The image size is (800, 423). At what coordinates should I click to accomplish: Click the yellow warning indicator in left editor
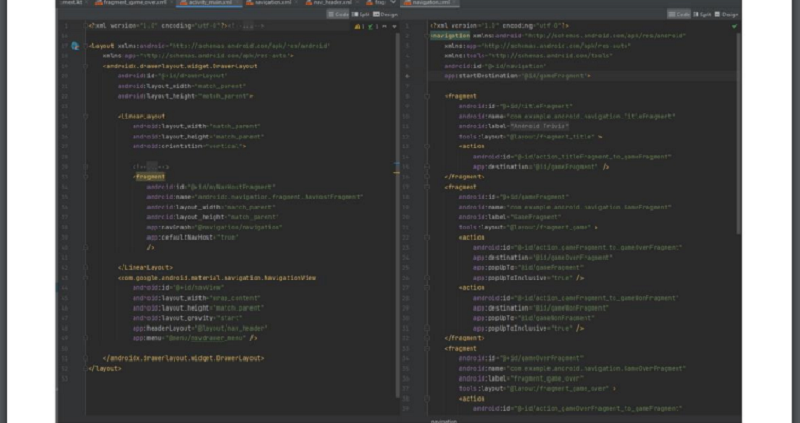tap(359, 26)
